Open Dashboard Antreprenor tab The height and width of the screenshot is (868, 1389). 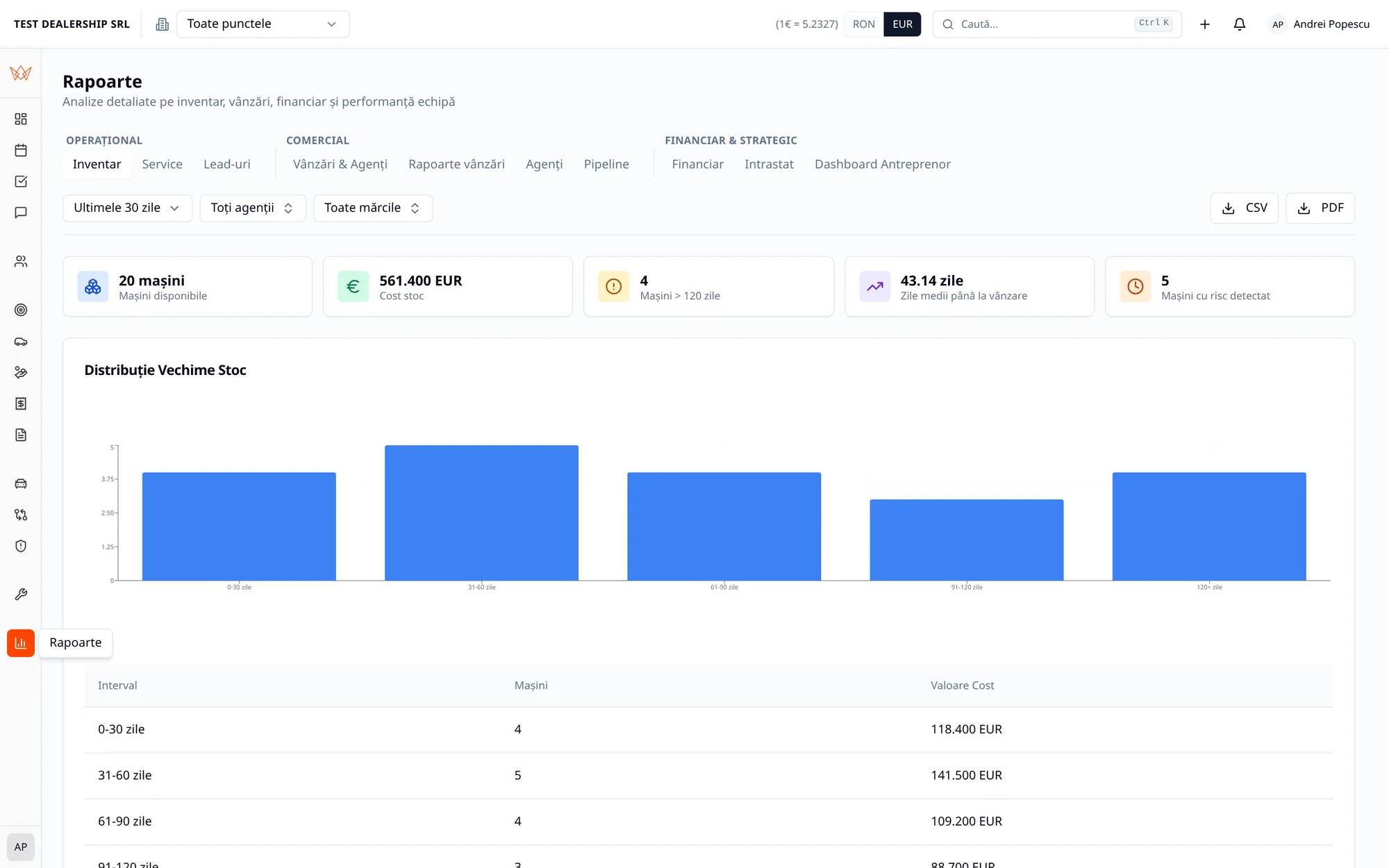tap(882, 165)
